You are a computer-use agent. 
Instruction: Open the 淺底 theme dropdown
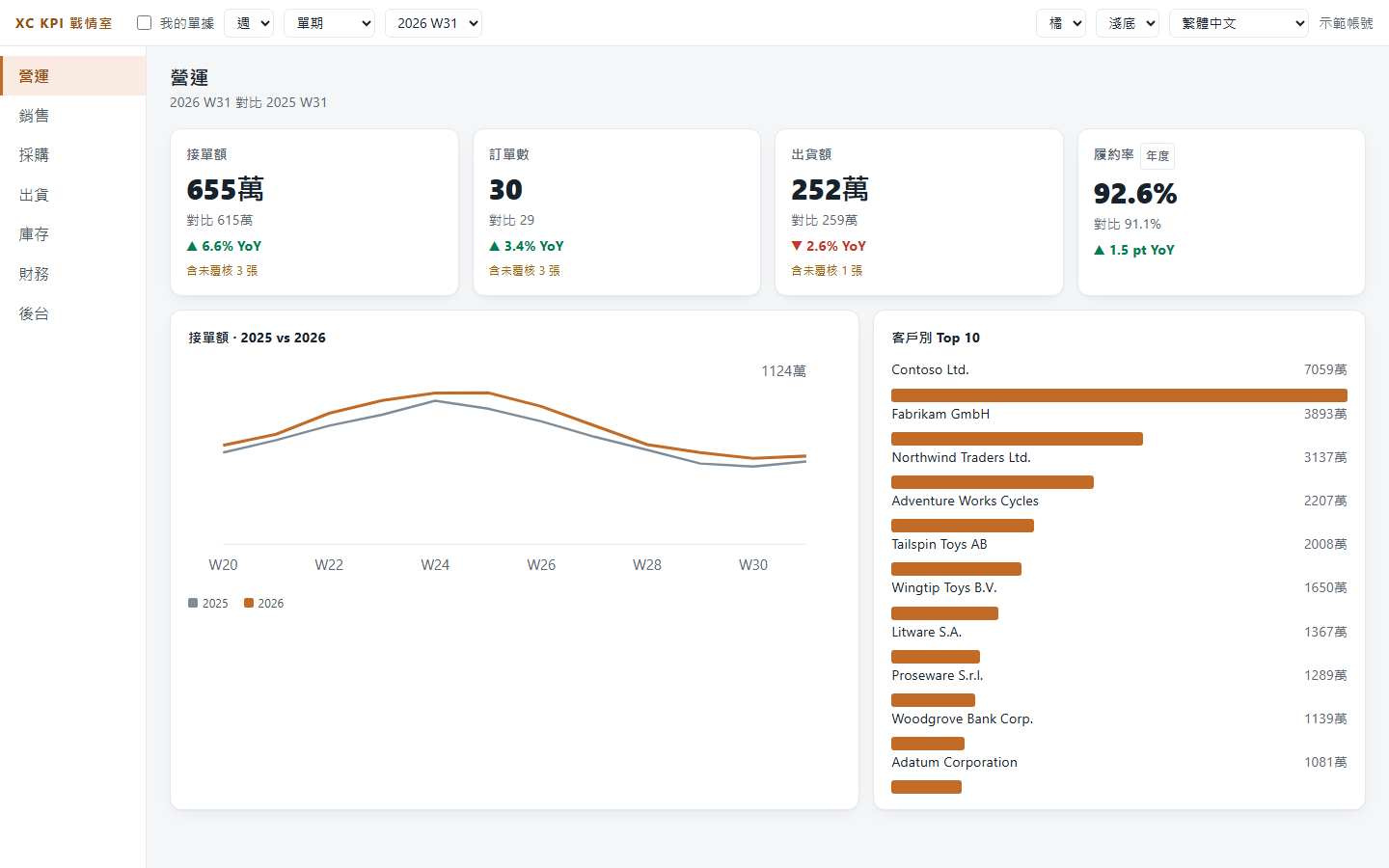(x=1128, y=23)
